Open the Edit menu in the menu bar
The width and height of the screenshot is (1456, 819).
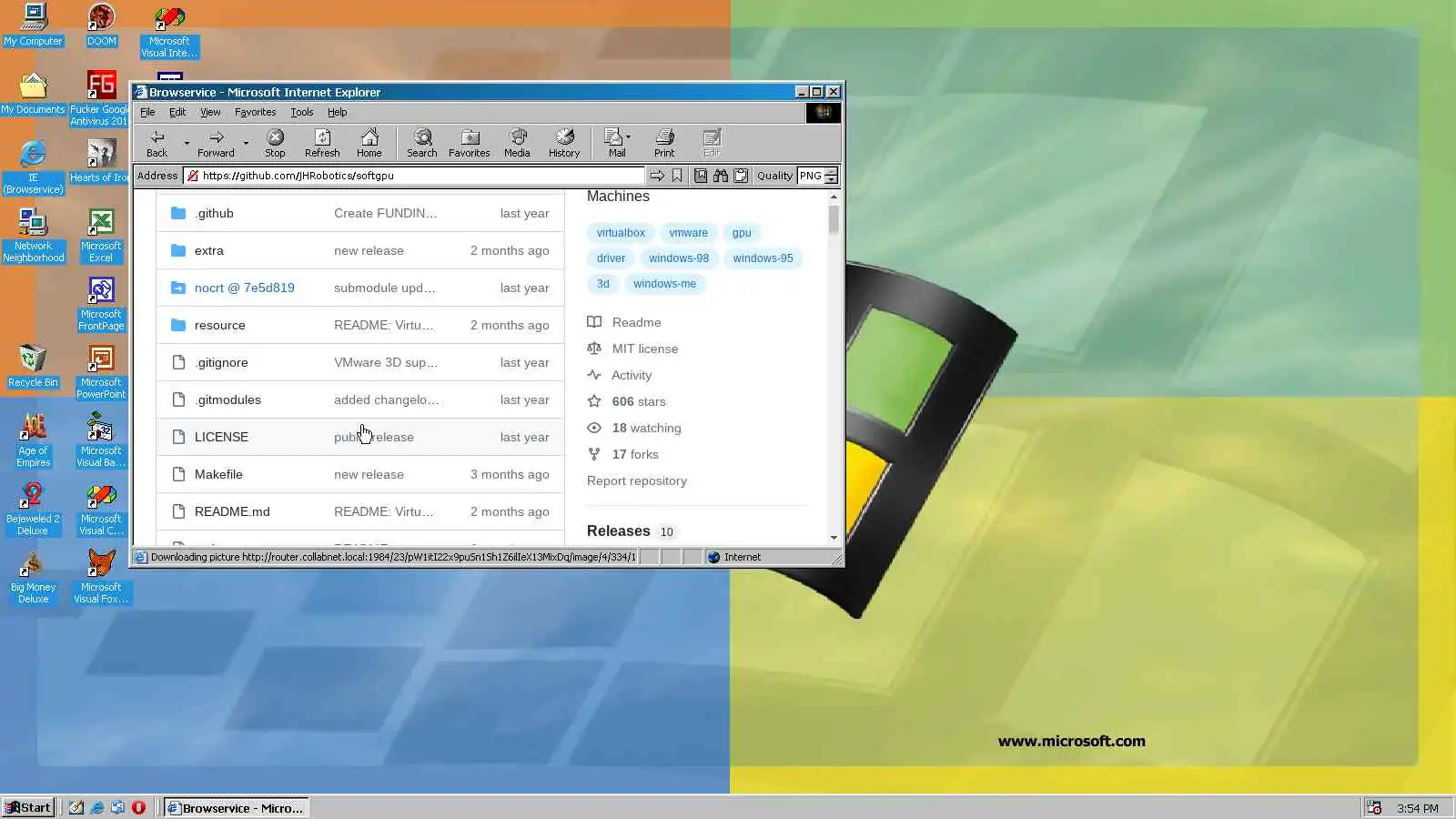(x=177, y=112)
